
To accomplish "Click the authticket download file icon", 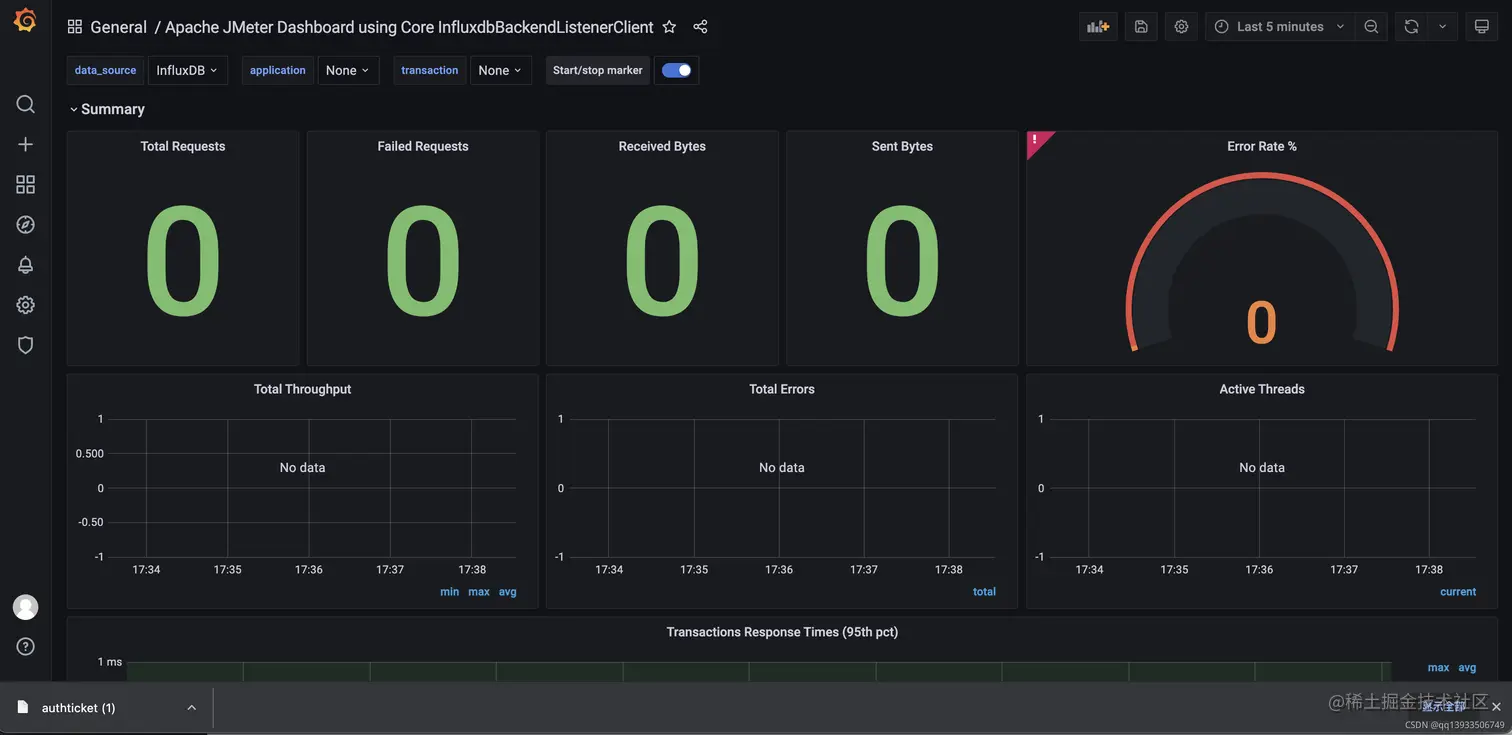I will point(23,707).
